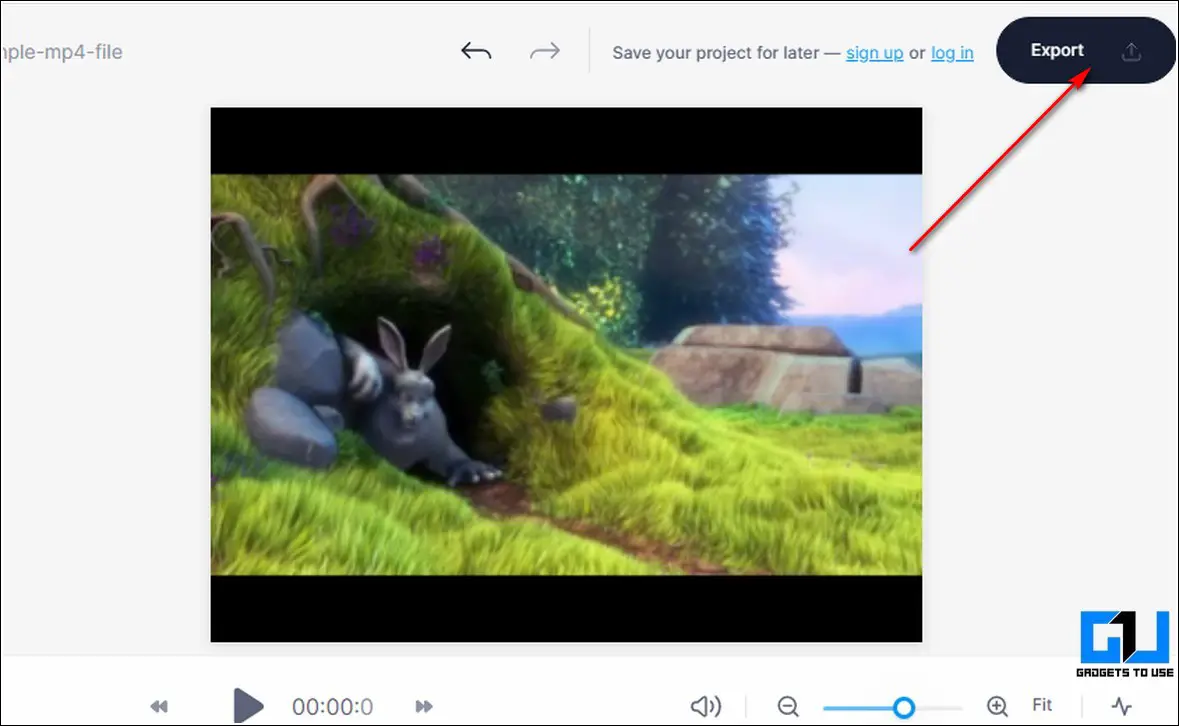Screen dimensions: 1179x726
Task: Click the upload icon in Export button
Action: (1132, 52)
